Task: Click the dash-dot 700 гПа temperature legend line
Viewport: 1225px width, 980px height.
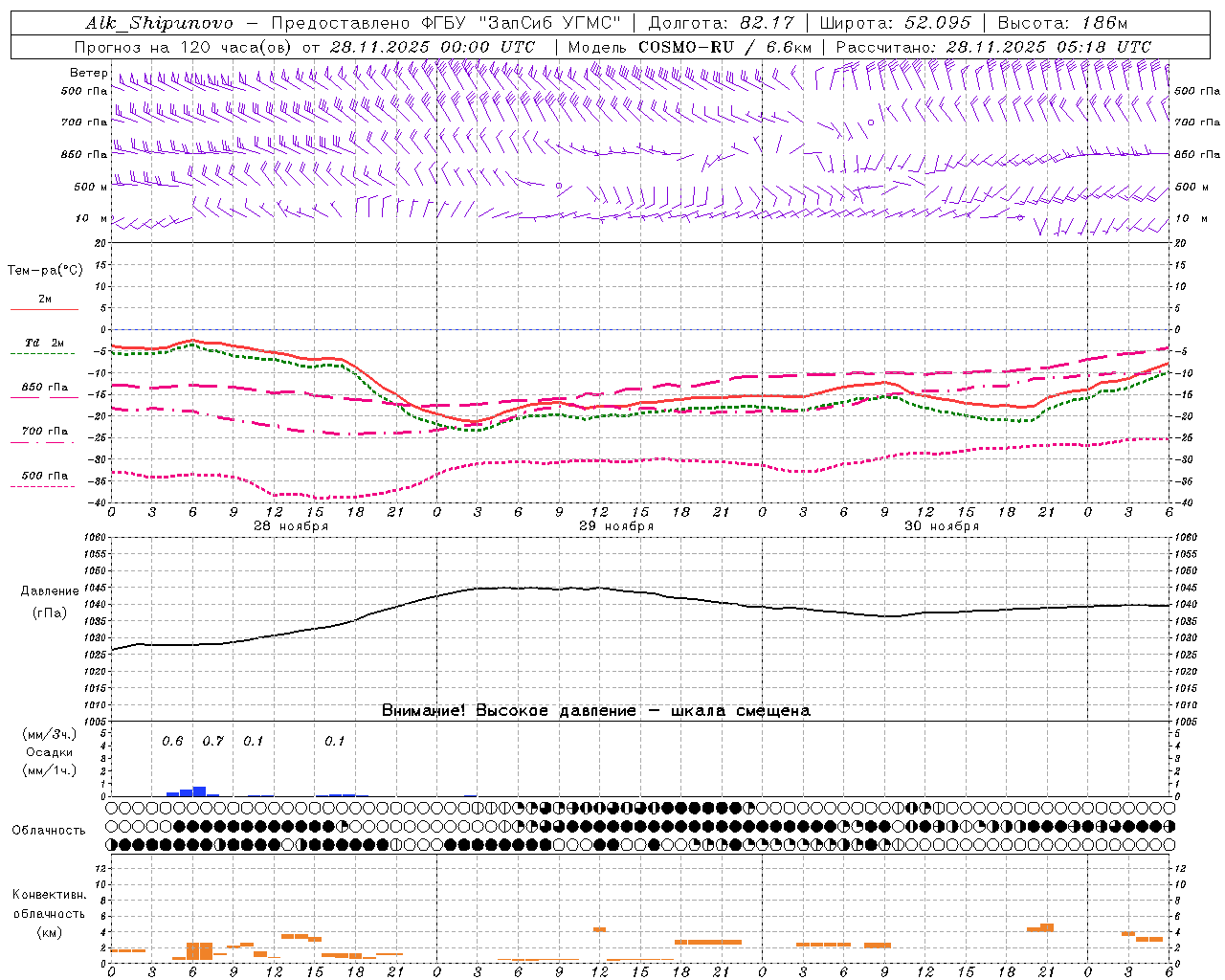Action: point(44,442)
